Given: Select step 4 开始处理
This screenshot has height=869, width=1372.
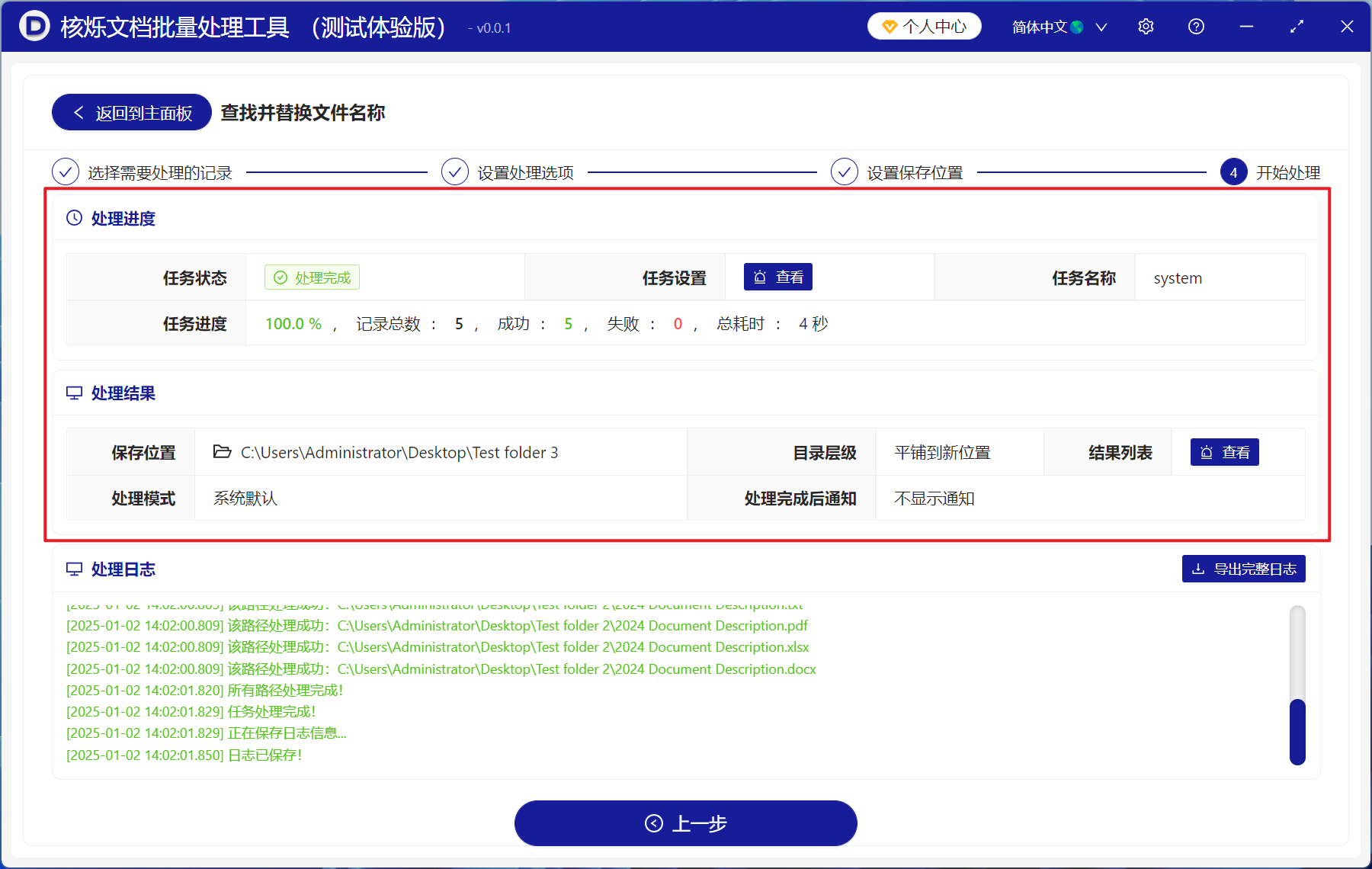Looking at the screenshot, I should pos(1271,173).
